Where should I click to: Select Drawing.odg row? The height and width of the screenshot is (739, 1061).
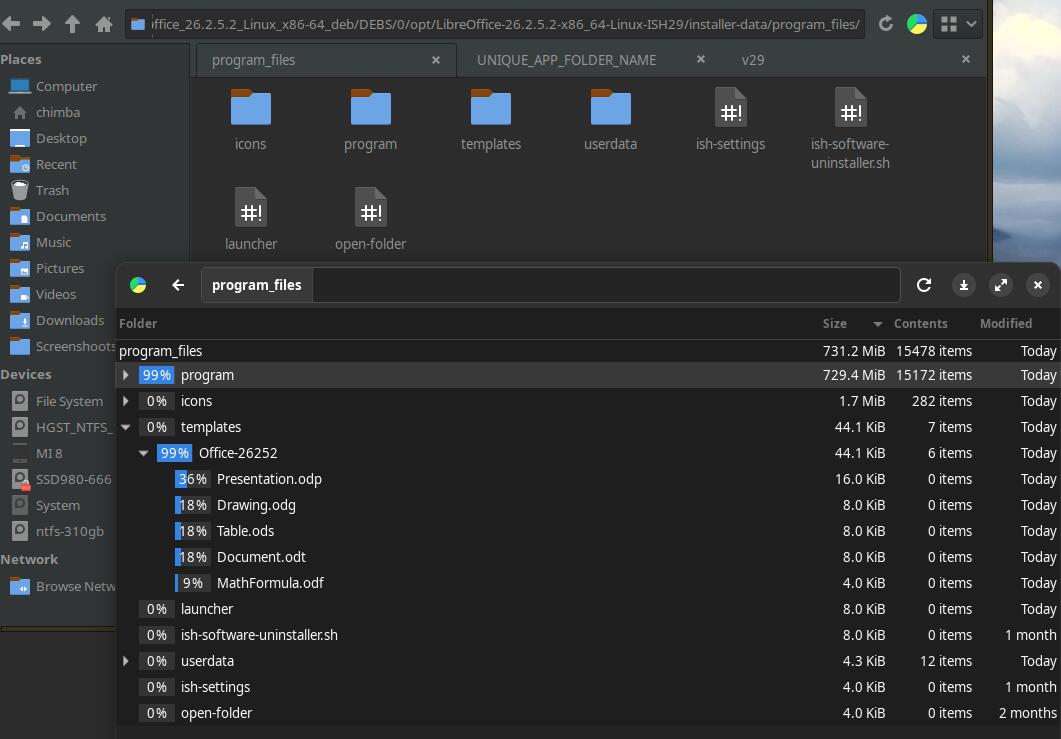point(587,505)
